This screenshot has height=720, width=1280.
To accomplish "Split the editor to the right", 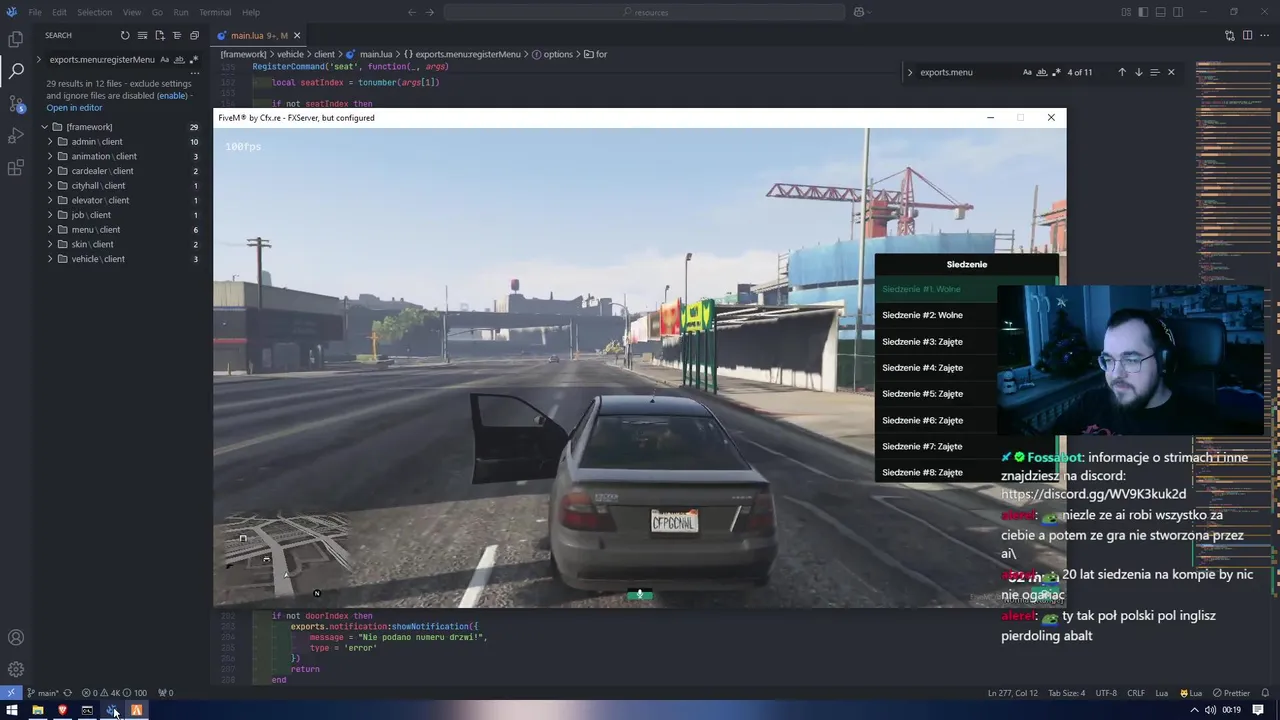I will tap(1247, 35).
